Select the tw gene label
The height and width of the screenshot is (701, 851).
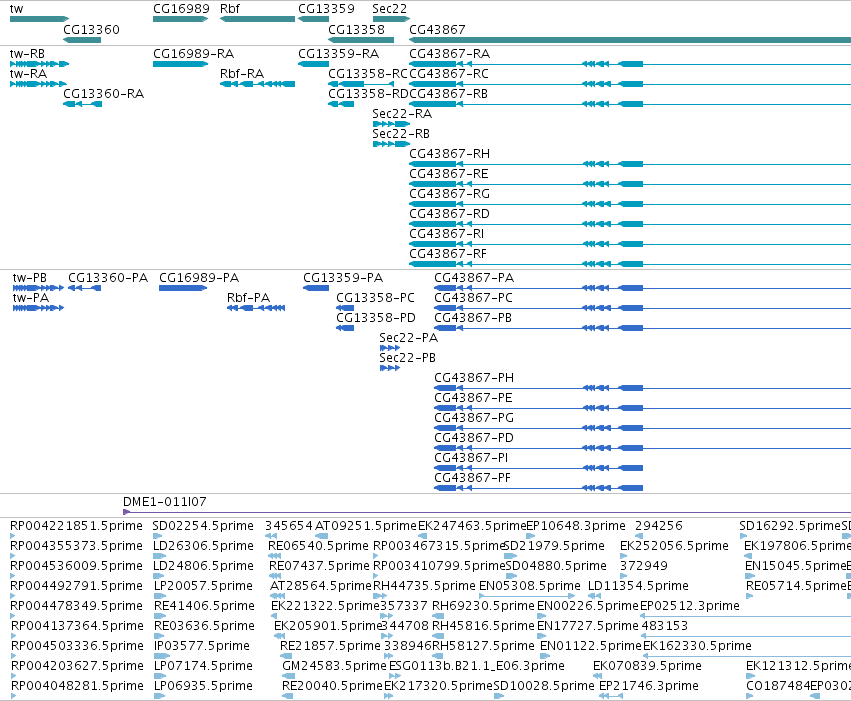(16, 9)
